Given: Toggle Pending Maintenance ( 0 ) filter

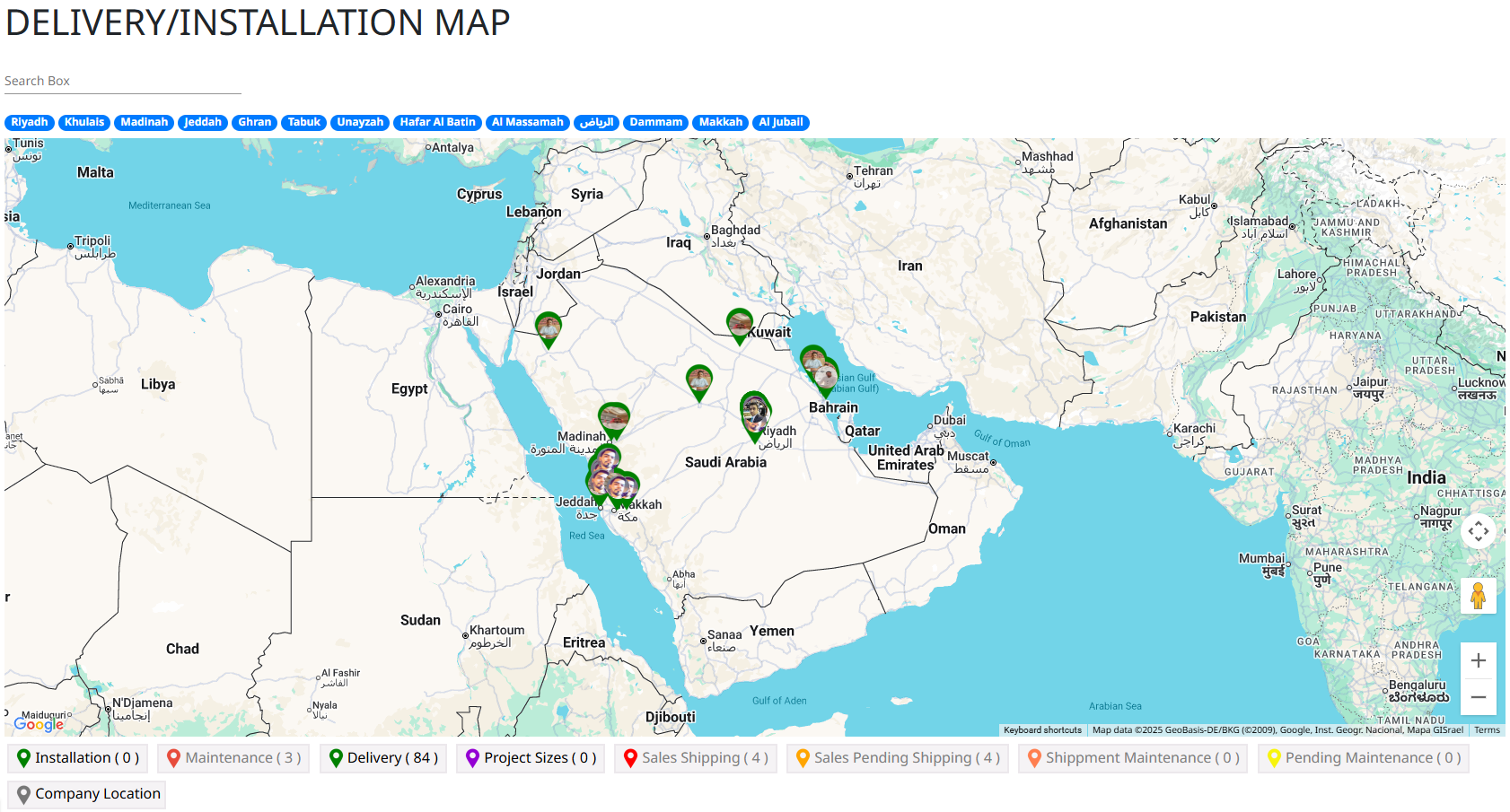Looking at the screenshot, I should point(1364,758).
